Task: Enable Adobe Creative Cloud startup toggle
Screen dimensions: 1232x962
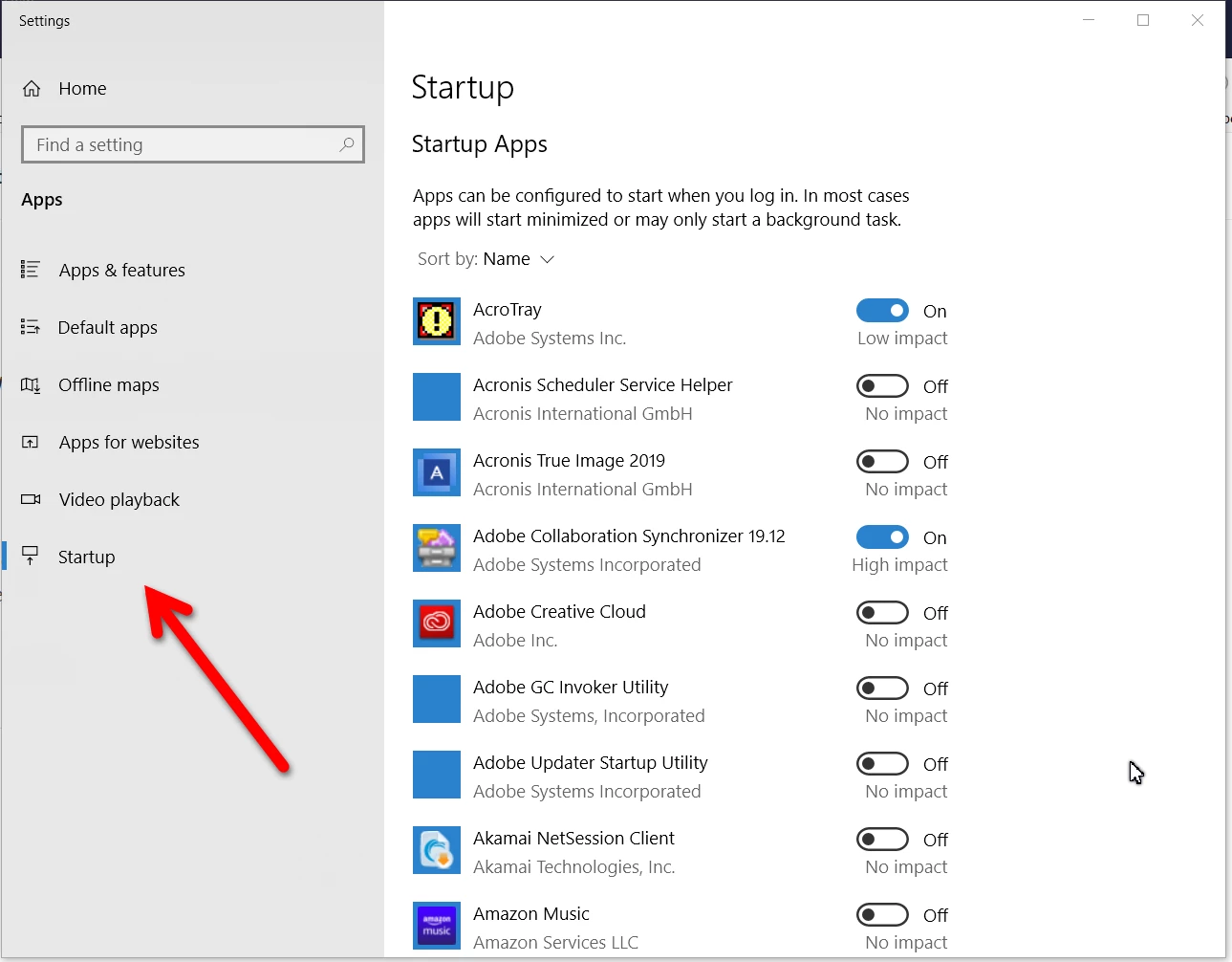Action: 882,613
